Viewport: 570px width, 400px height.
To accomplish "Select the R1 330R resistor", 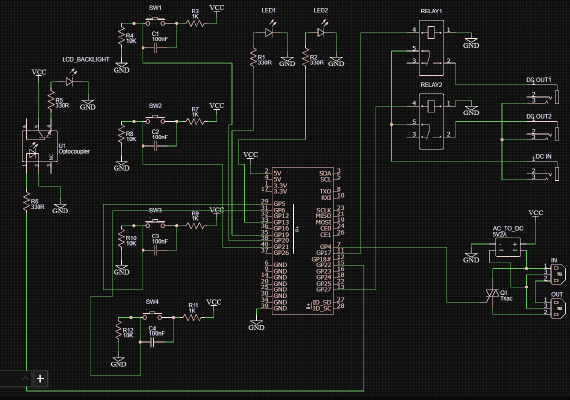I will pyautogui.click(x=253, y=57).
